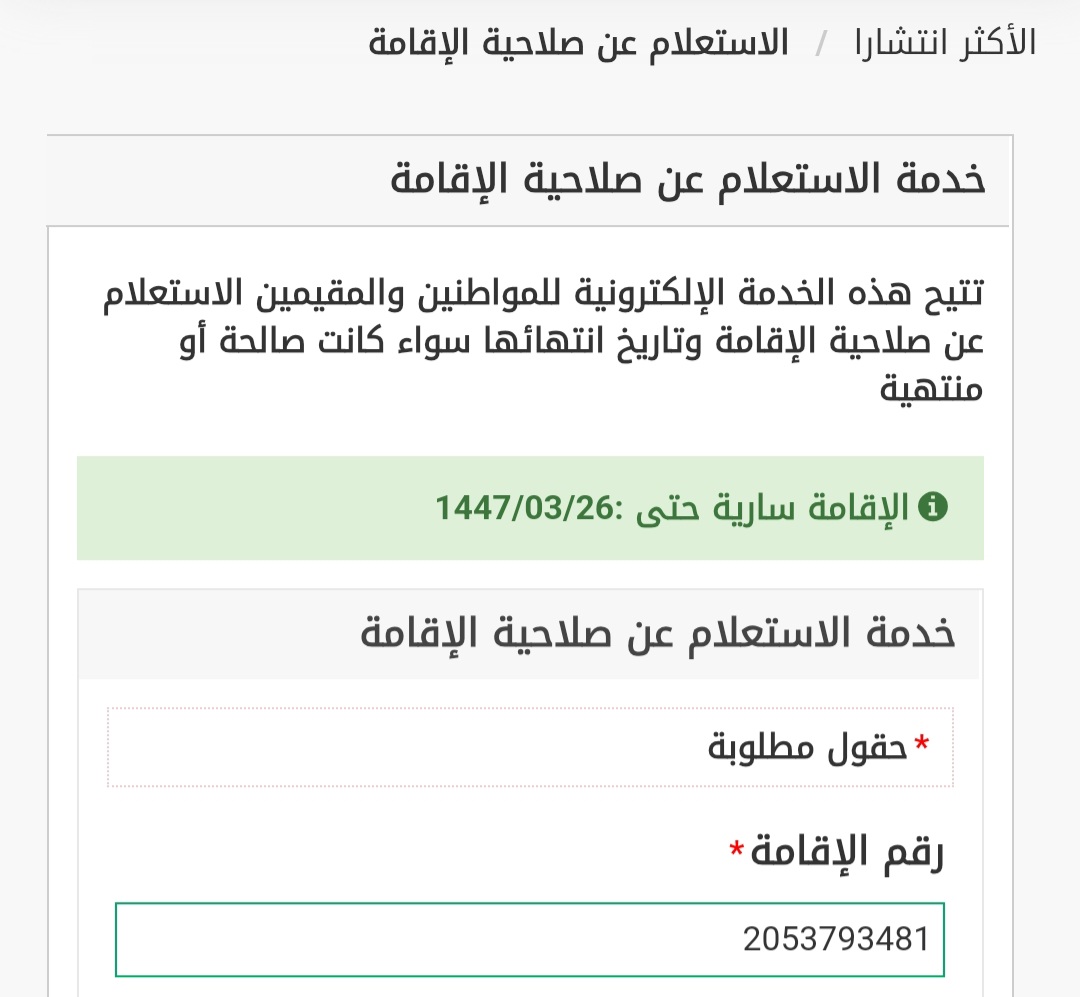Click the expiry date 1447/03/26
1080x997 pixels.
524,508
